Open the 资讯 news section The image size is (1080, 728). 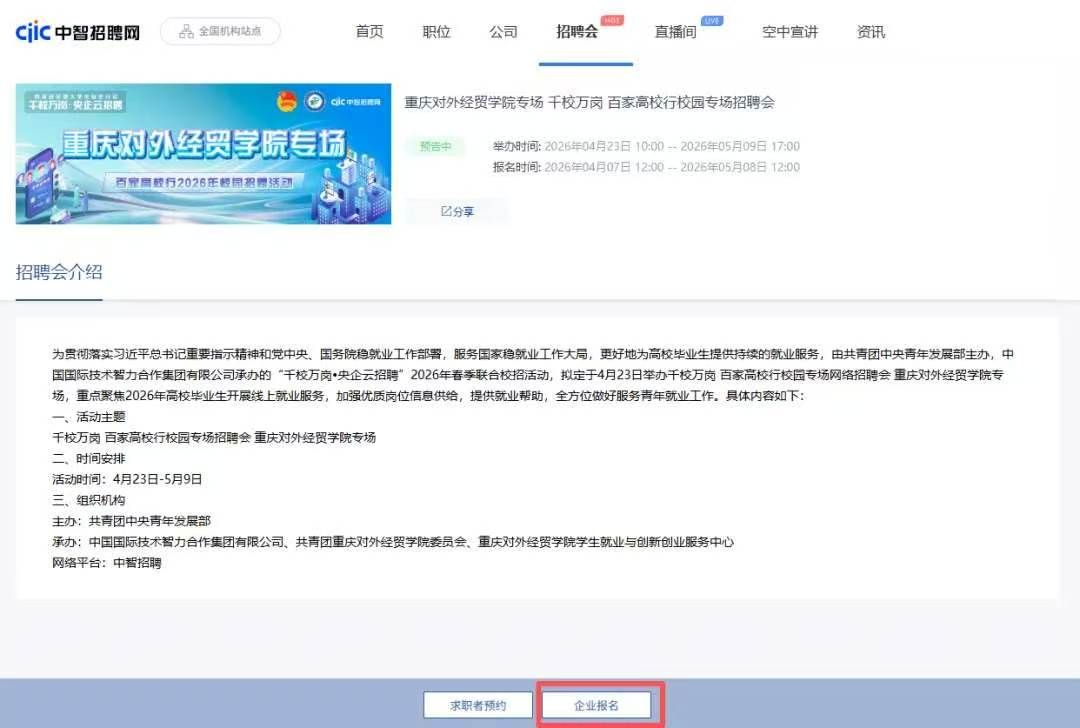pyautogui.click(x=871, y=32)
